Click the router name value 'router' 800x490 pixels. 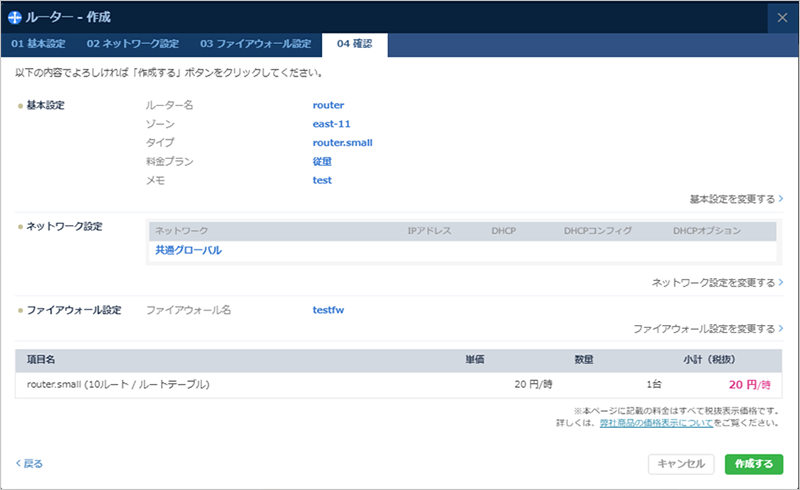click(328, 105)
